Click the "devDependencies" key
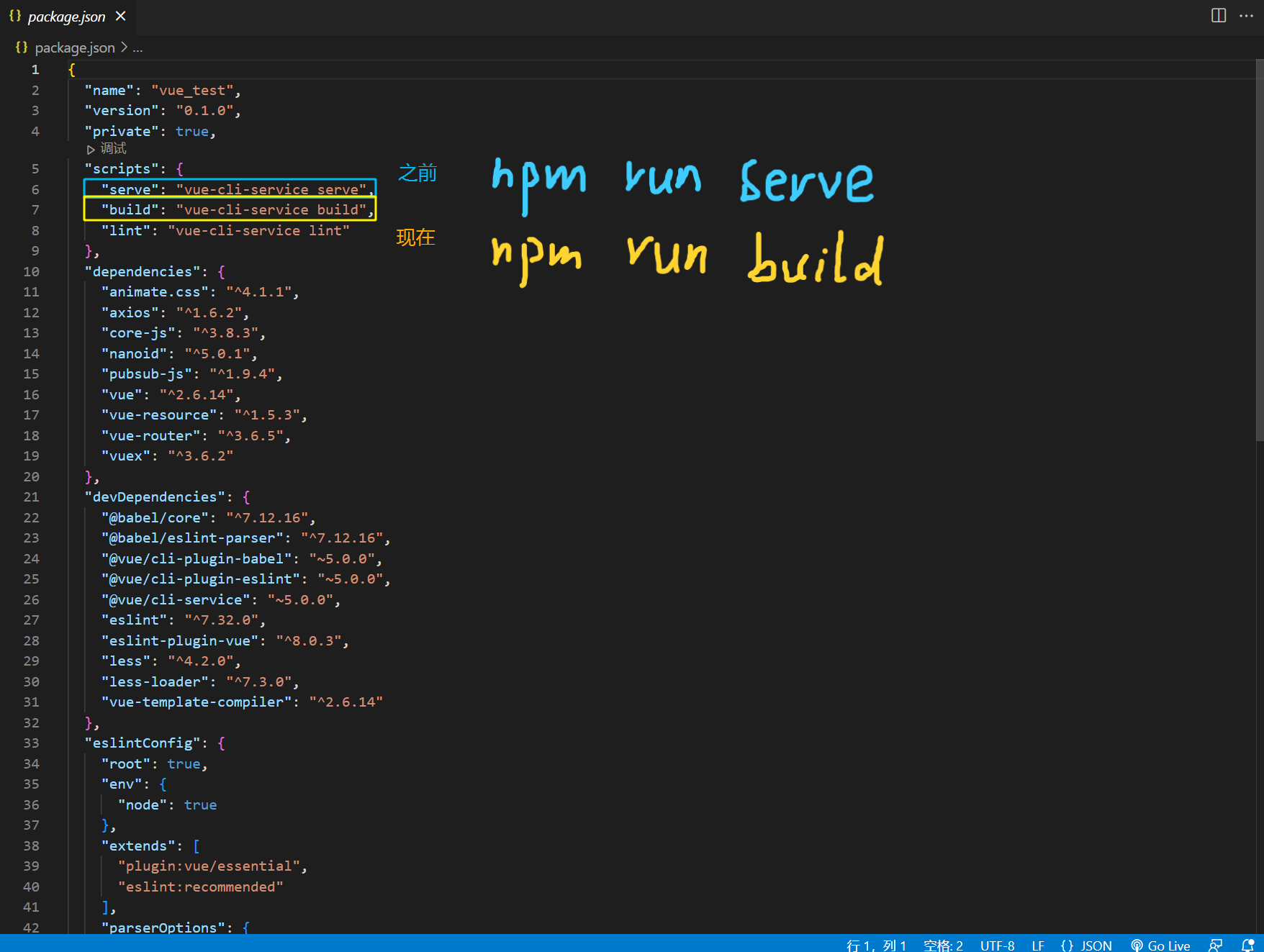This screenshot has width=1264, height=952. pos(155,497)
